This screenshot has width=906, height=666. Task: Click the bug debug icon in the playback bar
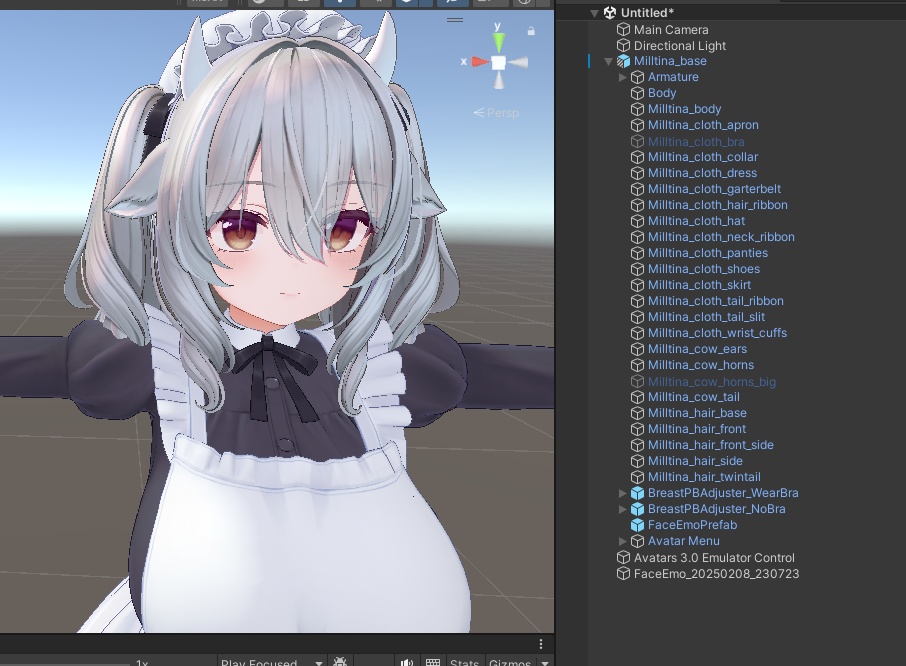(x=340, y=661)
